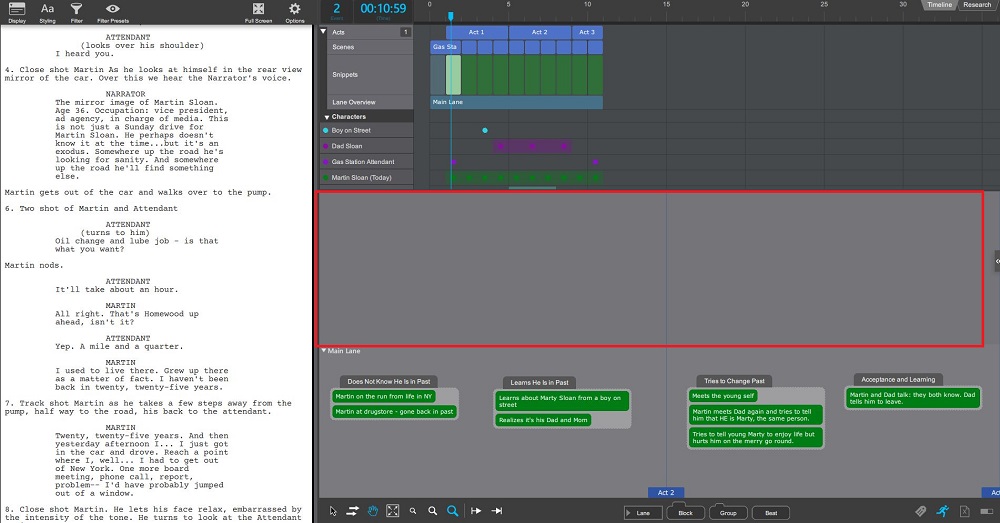Click the tag icon in bottom bar
This screenshot has height=523, width=1000.
click(x=921, y=511)
